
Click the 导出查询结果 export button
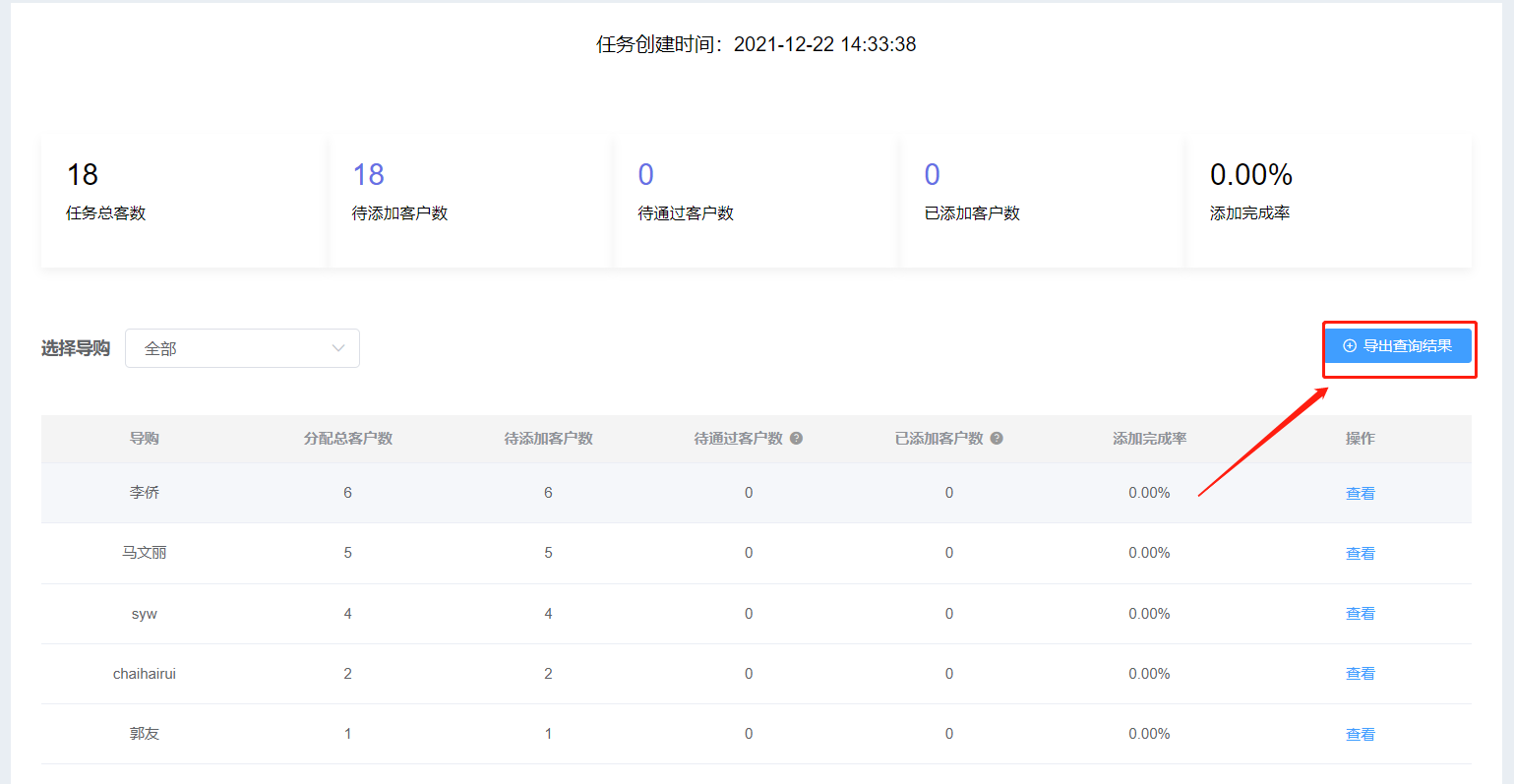pos(1398,346)
